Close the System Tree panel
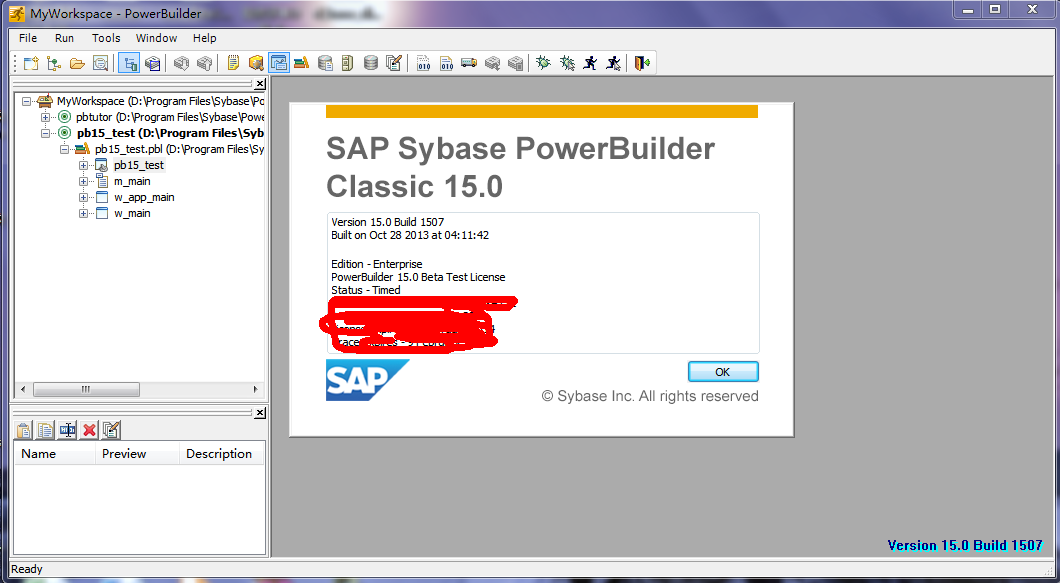The image size is (1060, 583). [x=260, y=84]
